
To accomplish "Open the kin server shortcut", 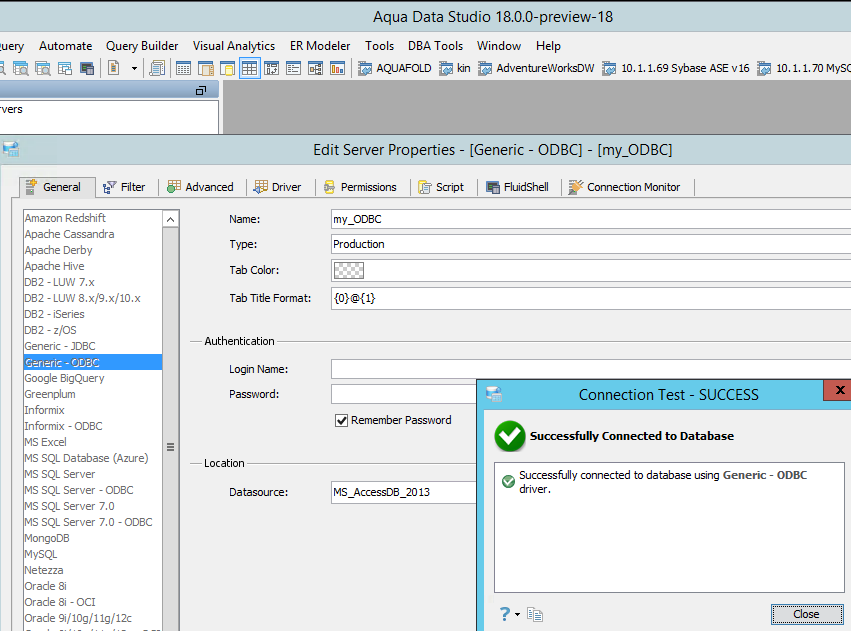I will [x=455, y=68].
